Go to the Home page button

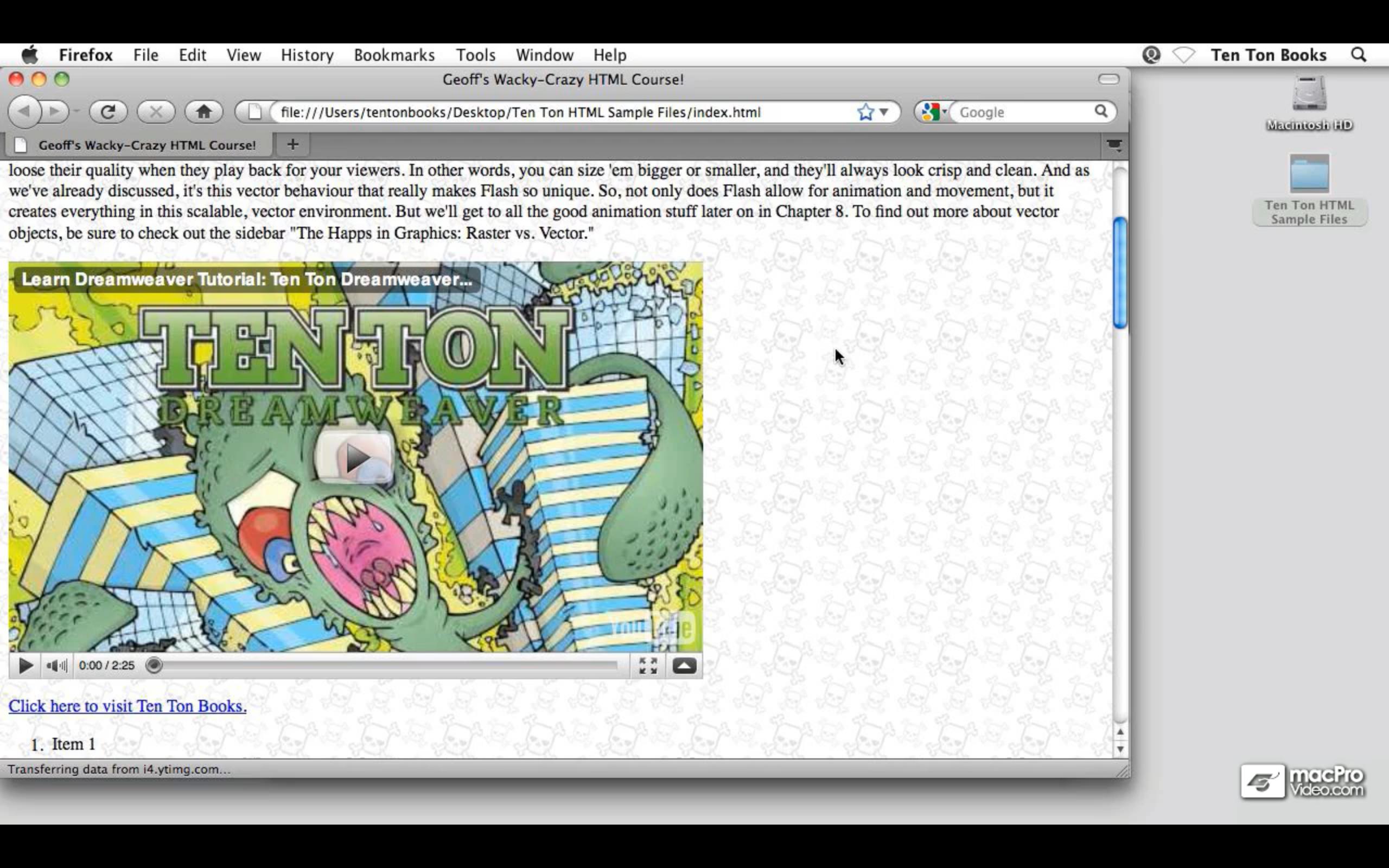203,111
